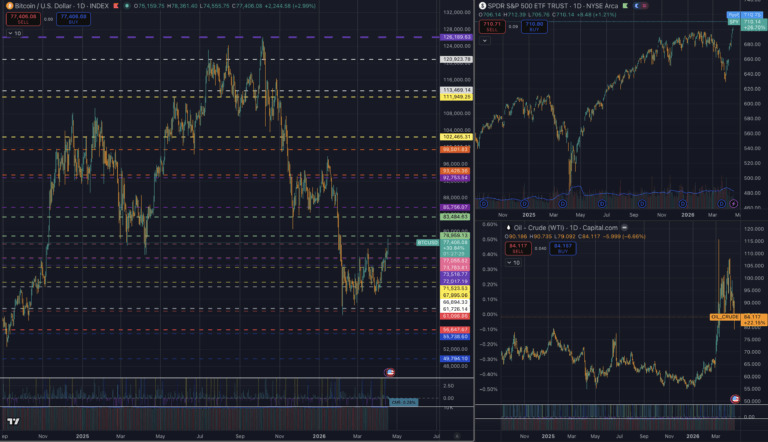Screen dimensions: 768x442
Task: Select the green 83,484.63 price level label
Action: pos(456,217)
